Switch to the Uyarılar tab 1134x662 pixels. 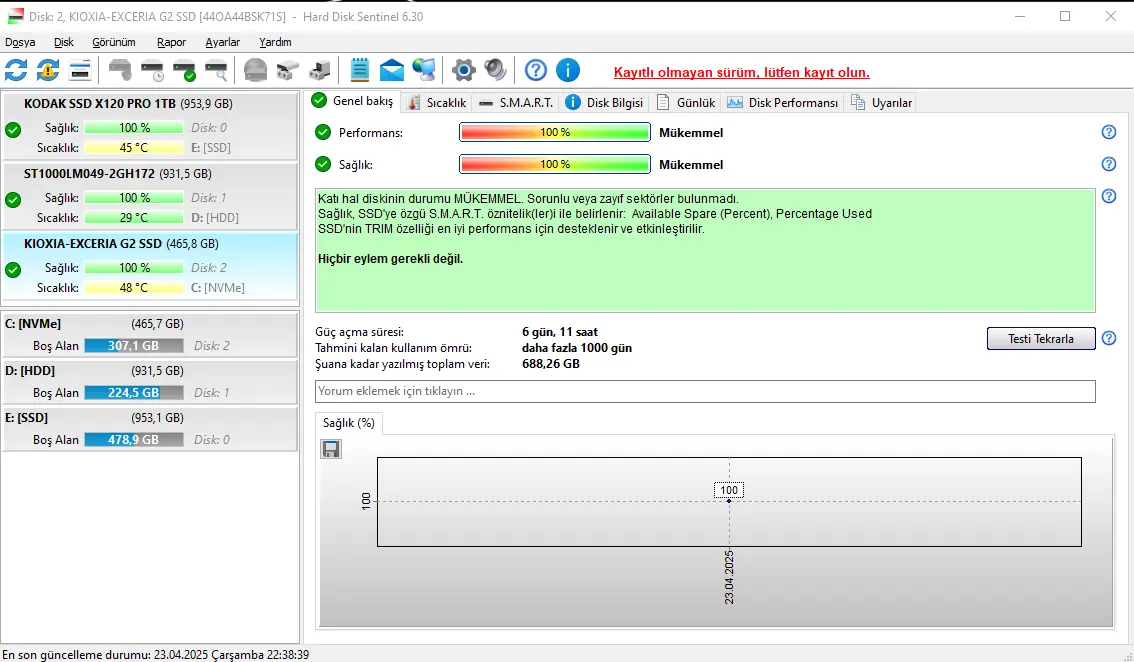coord(881,103)
